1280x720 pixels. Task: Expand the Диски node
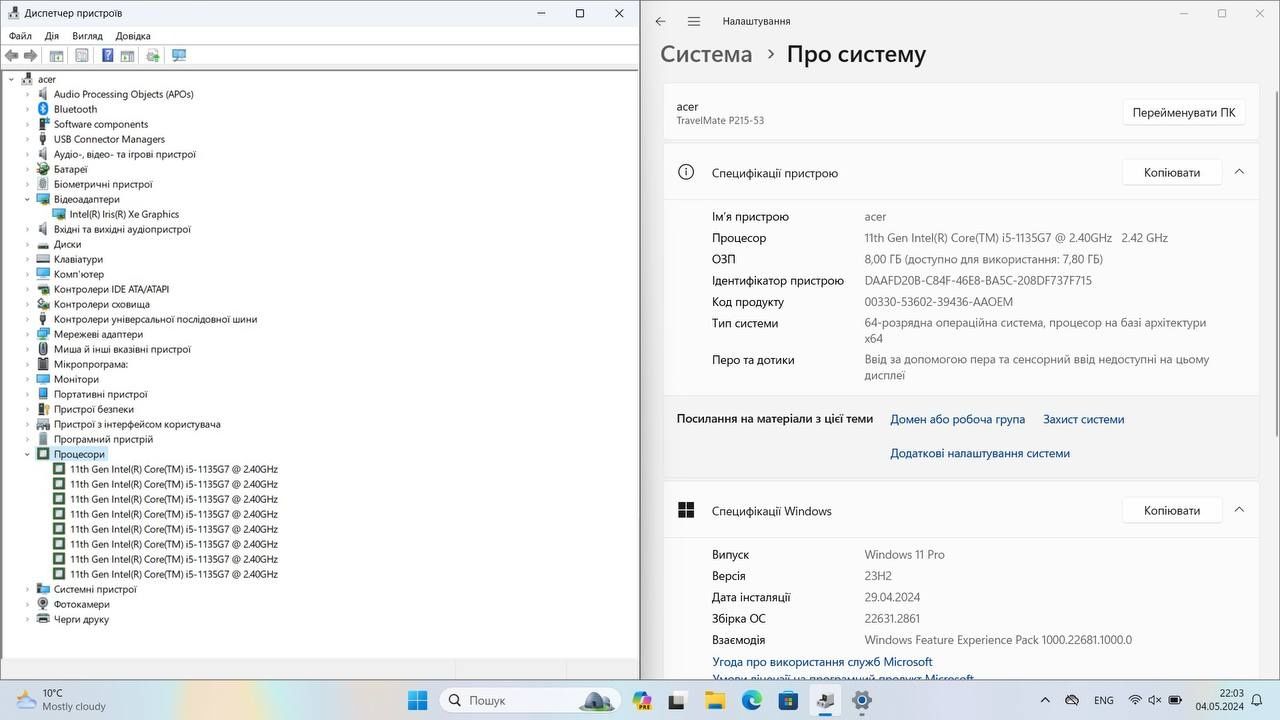click(28, 244)
